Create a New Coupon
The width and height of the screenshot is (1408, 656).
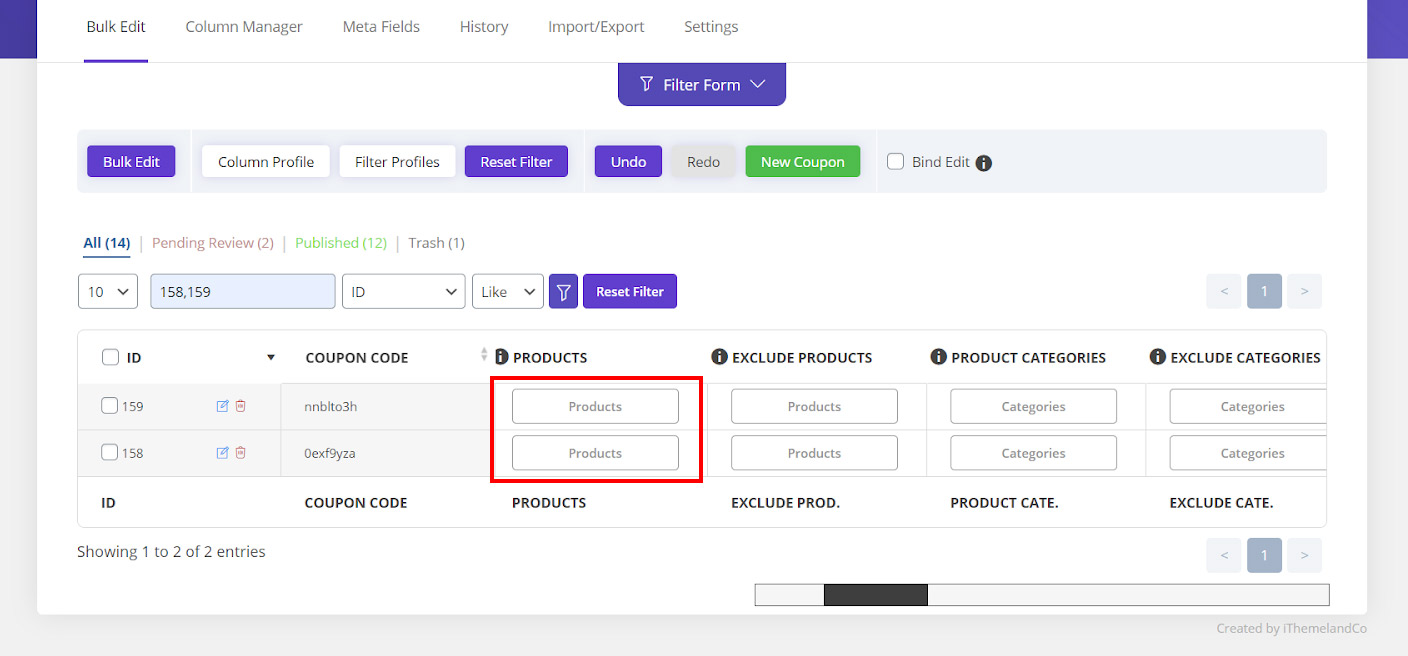[x=803, y=162]
